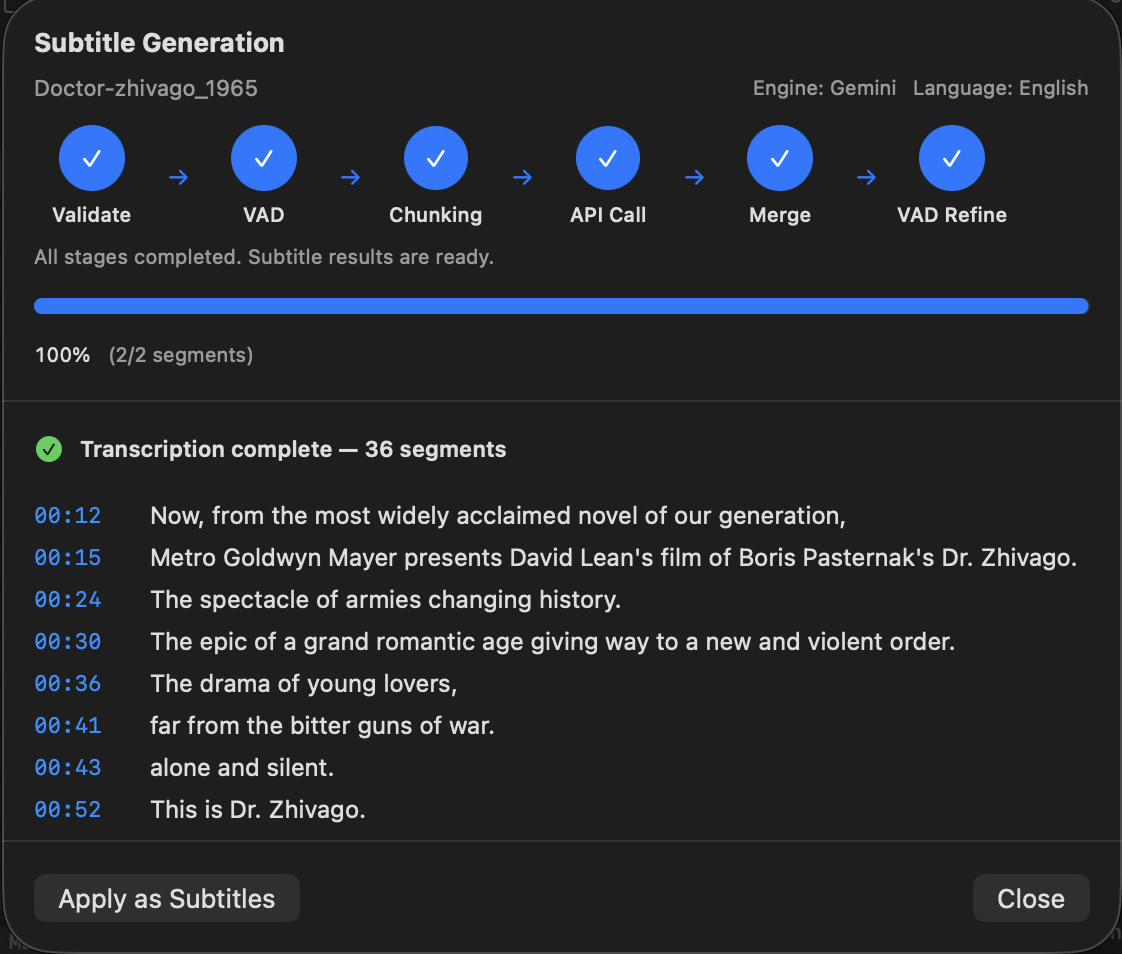The width and height of the screenshot is (1122, 954).
Task: Click the "Transcription complete — 36 segments" heading
Action: (293, 449)
